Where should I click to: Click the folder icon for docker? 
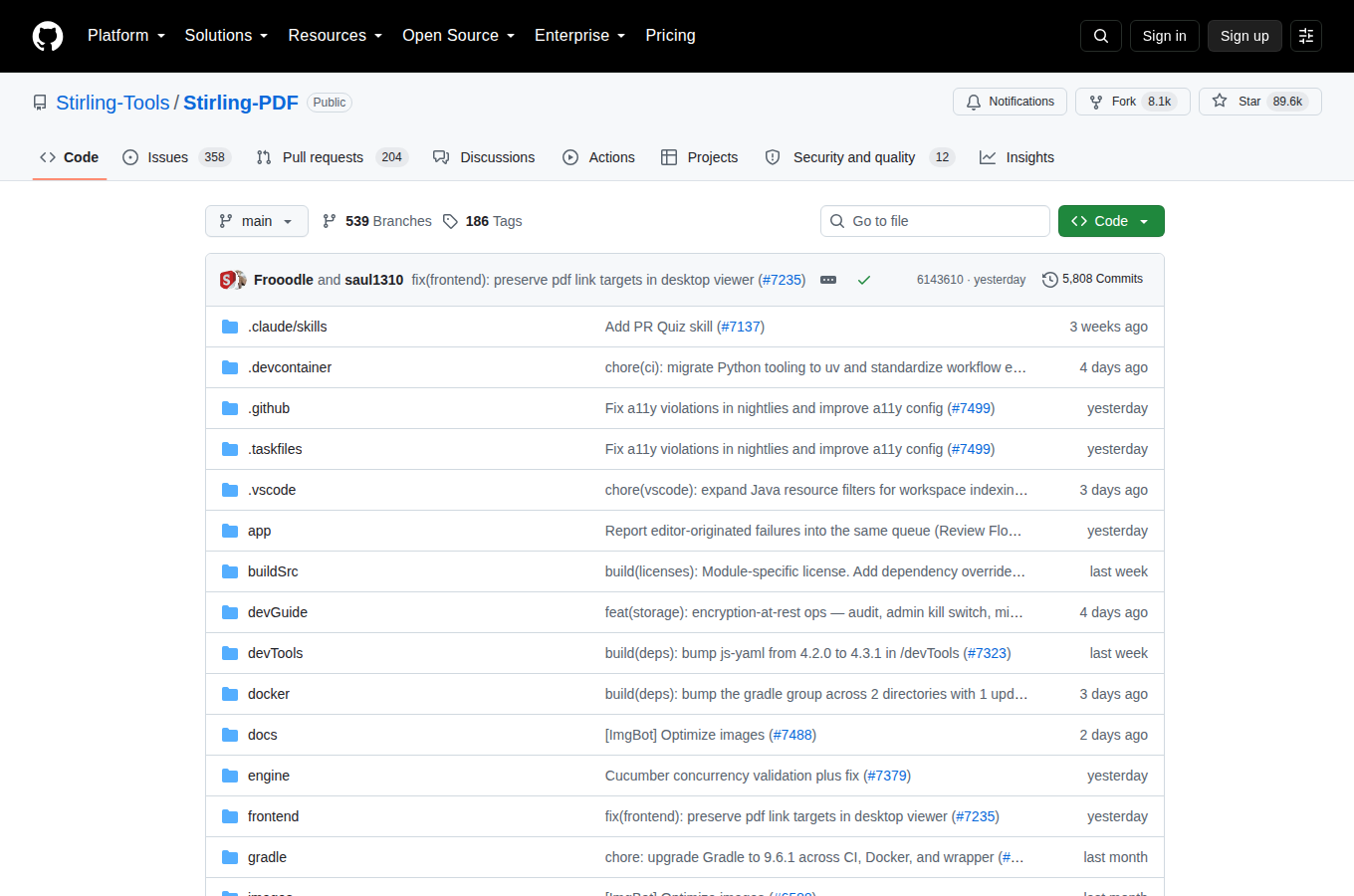point(230,694)
